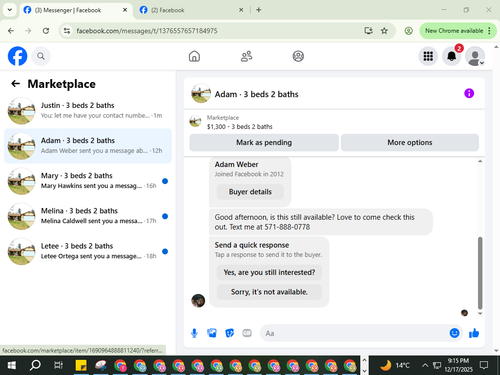Show hidden system tray icons
Image resolution: width=500 pixels, height=375 pixels.
[x=425, y=365]
